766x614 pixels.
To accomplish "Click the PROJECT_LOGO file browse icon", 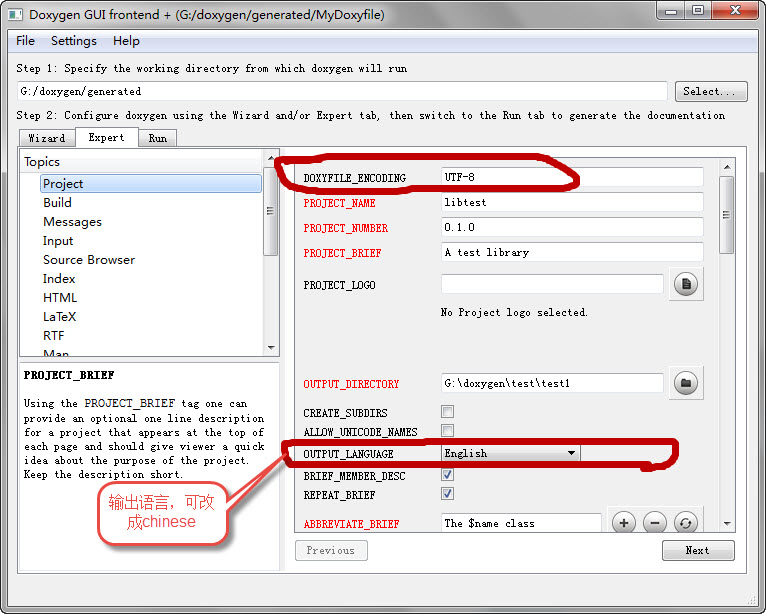I will [x=686, y=284].
